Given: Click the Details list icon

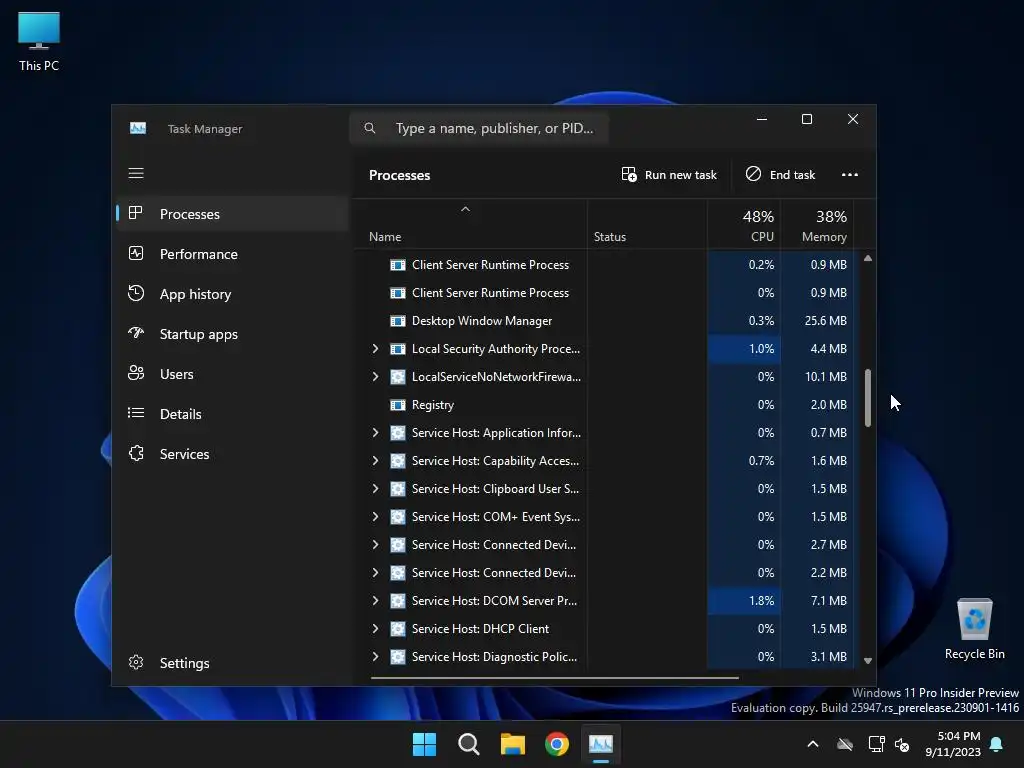Looking at the screenshot, I should tap(136, 413).
